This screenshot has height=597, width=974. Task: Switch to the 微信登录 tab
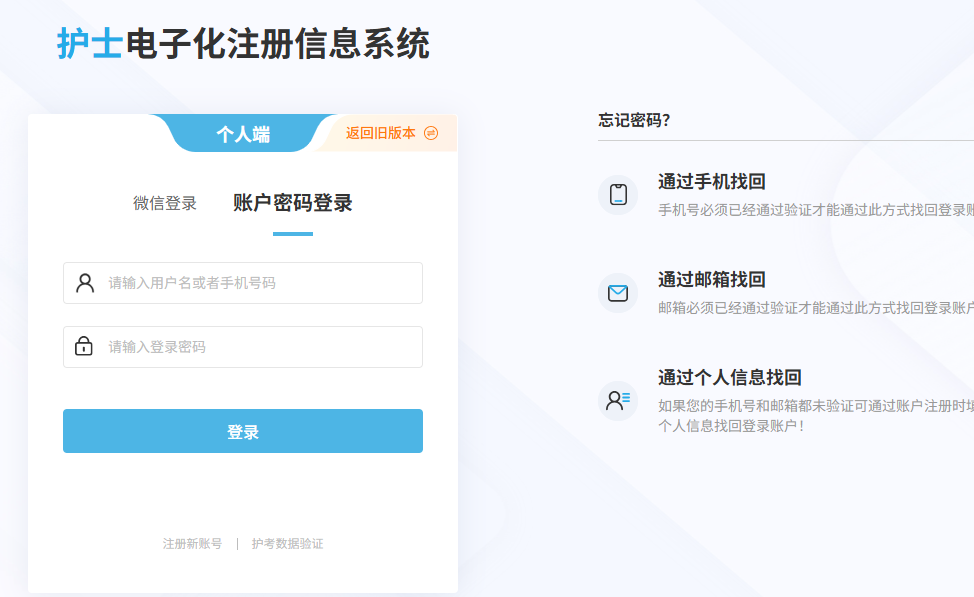pyautogui.click(x=165, y=203)
